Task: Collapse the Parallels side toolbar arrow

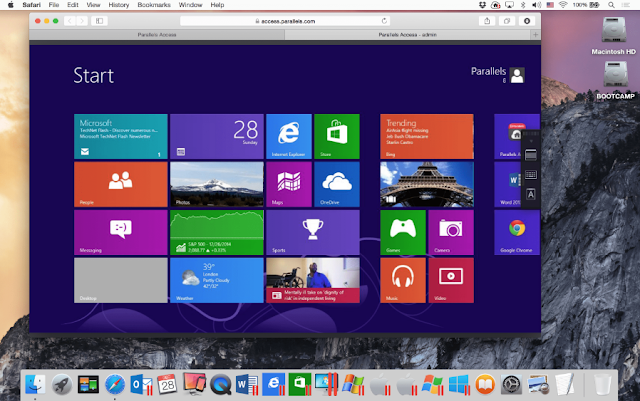Action: pos(531,141)
